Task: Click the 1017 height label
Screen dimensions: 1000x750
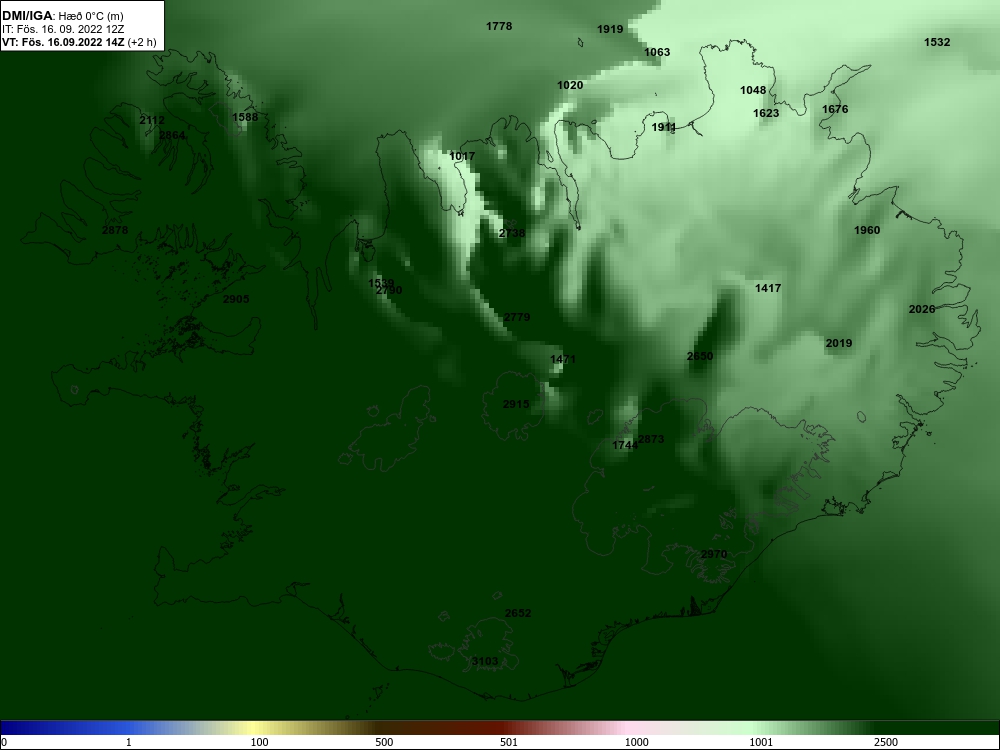Action: click(x=462, y=156)
